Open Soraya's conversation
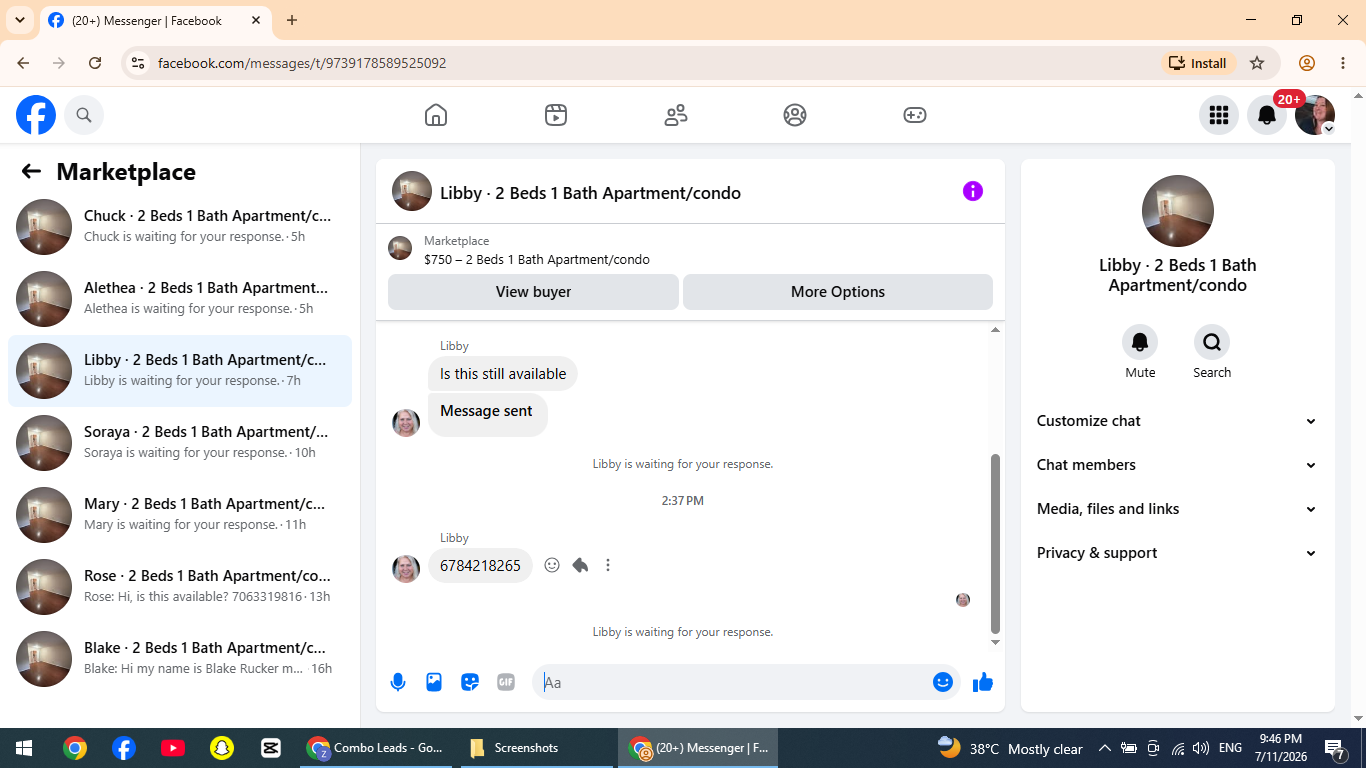The image size is (1366, 768). 180,443
